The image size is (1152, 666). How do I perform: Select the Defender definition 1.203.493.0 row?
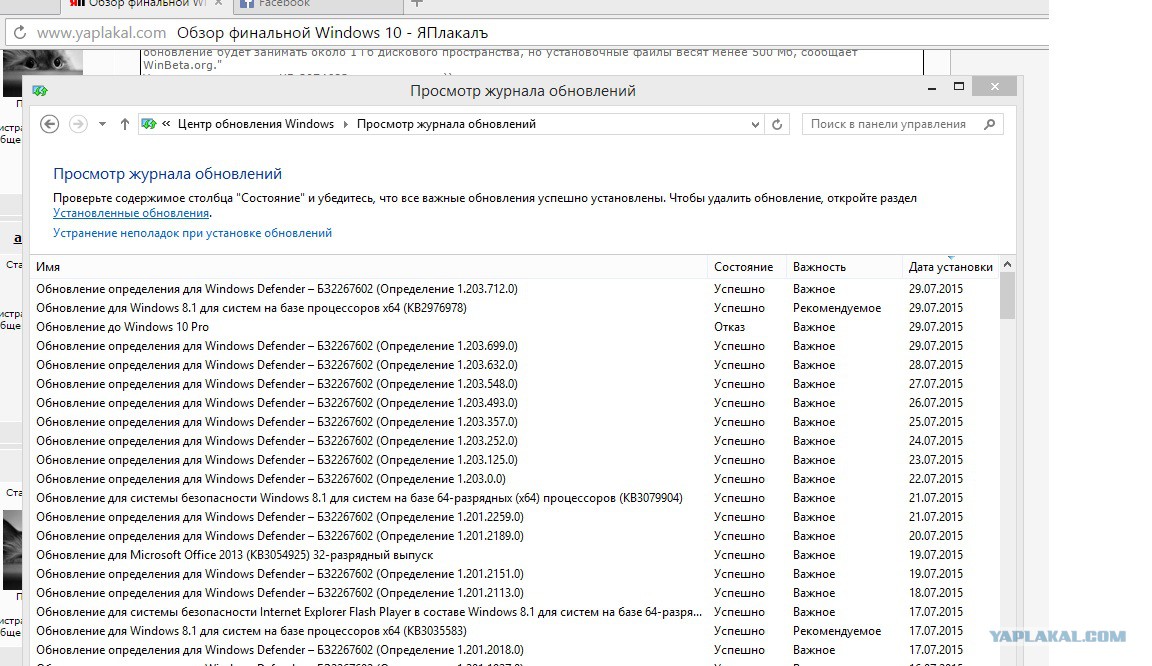(514, 404)
